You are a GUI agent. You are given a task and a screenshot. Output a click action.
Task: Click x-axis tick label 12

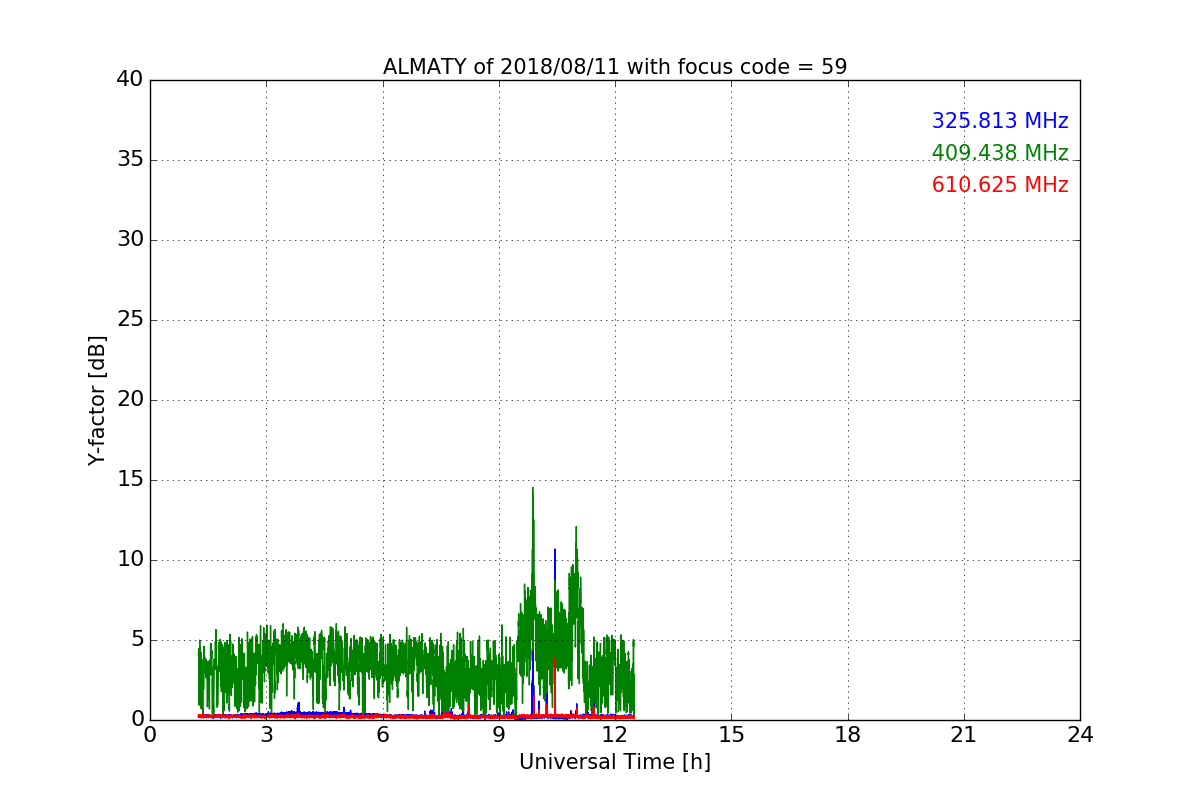pos(615,735)
